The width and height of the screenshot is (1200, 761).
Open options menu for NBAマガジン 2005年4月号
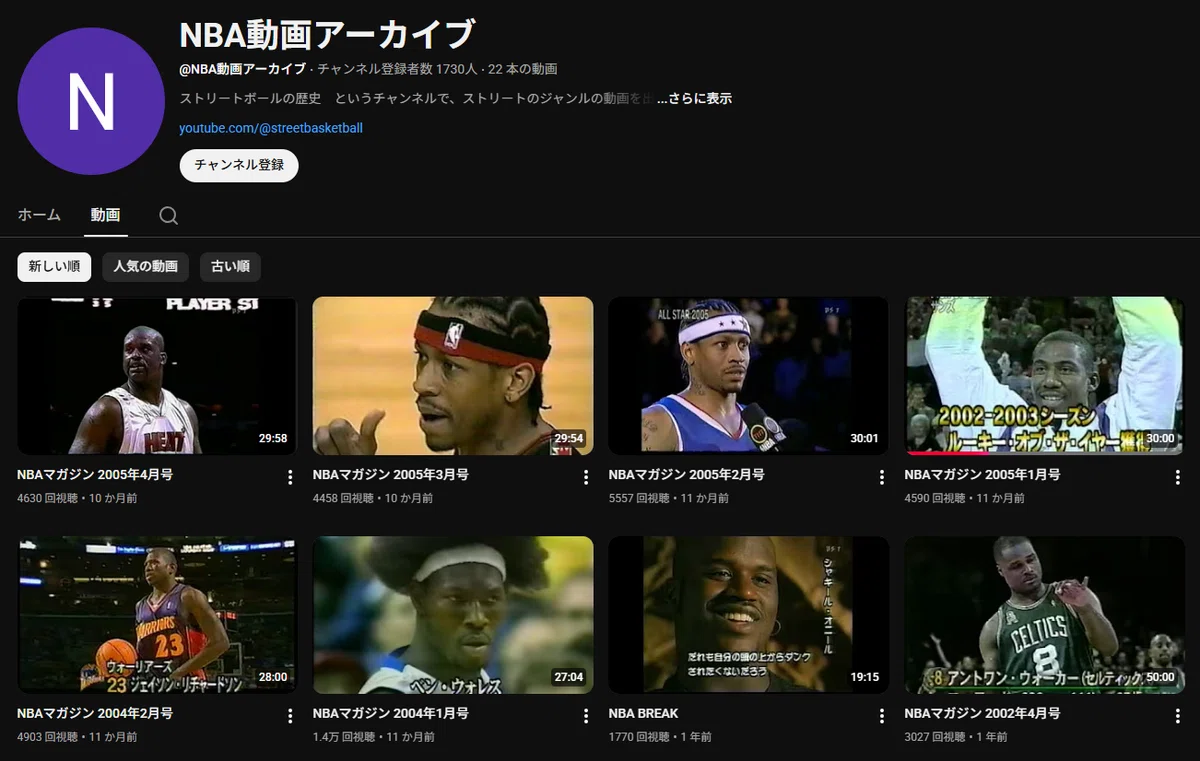[x=291, y=478]
